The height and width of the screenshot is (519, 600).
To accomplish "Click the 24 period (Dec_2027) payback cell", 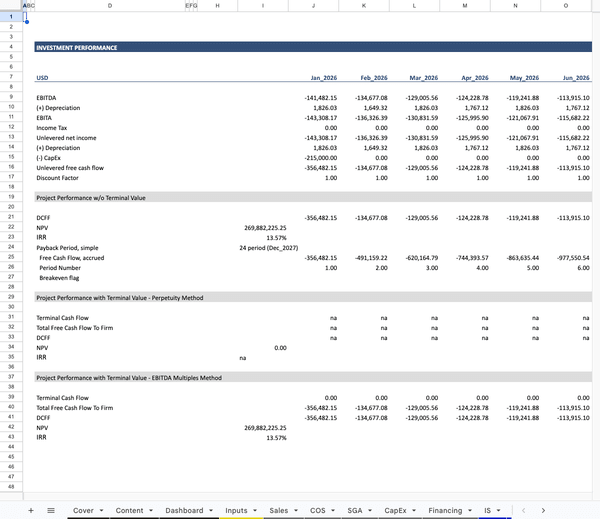I will click(269, 248).
